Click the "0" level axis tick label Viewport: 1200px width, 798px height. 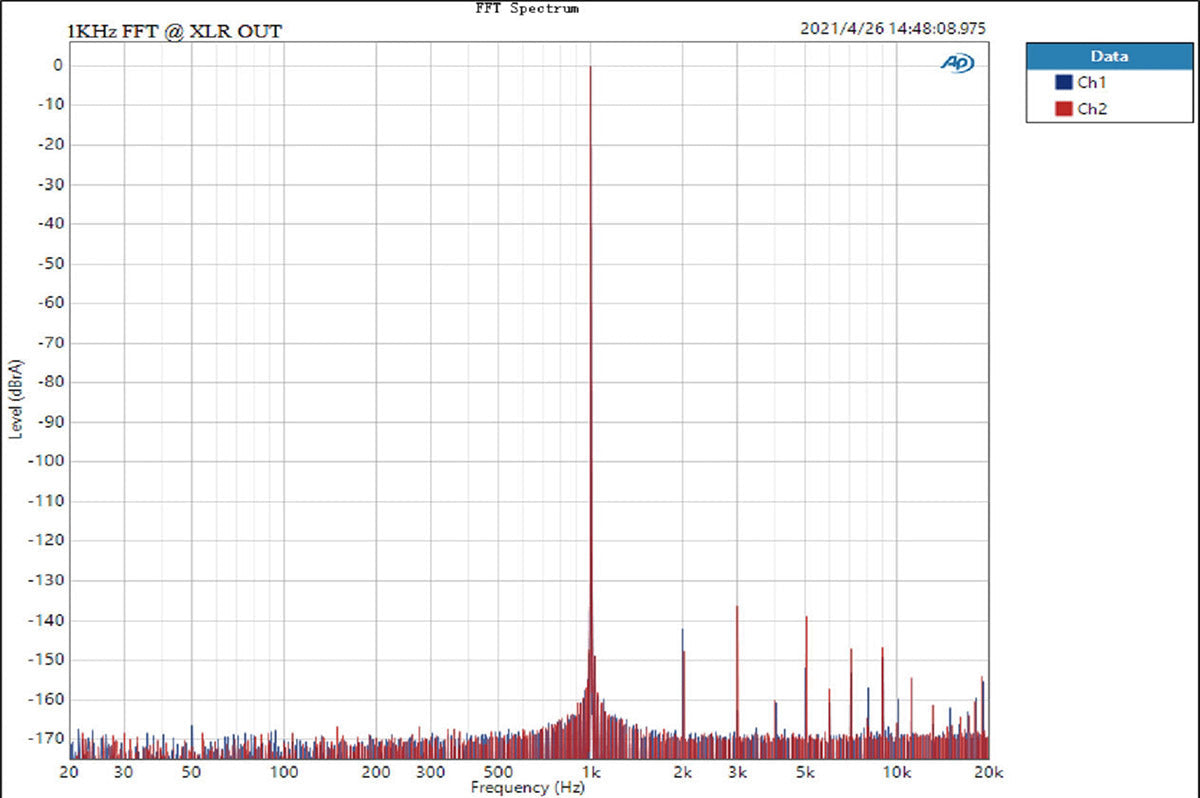coord(58,65)
